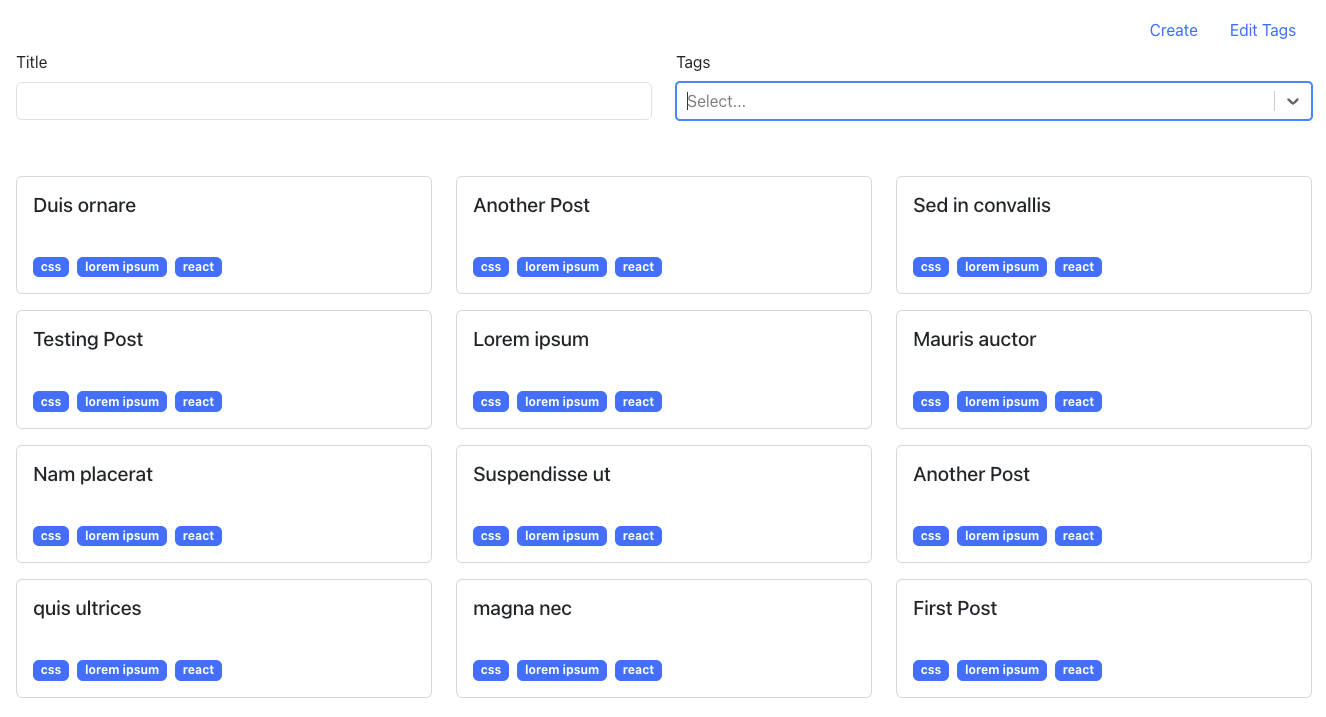Viewport: 1326px width, 717px height.
Task: Open the Suspendisse ut post card
Action: click(x=664, y=504)
